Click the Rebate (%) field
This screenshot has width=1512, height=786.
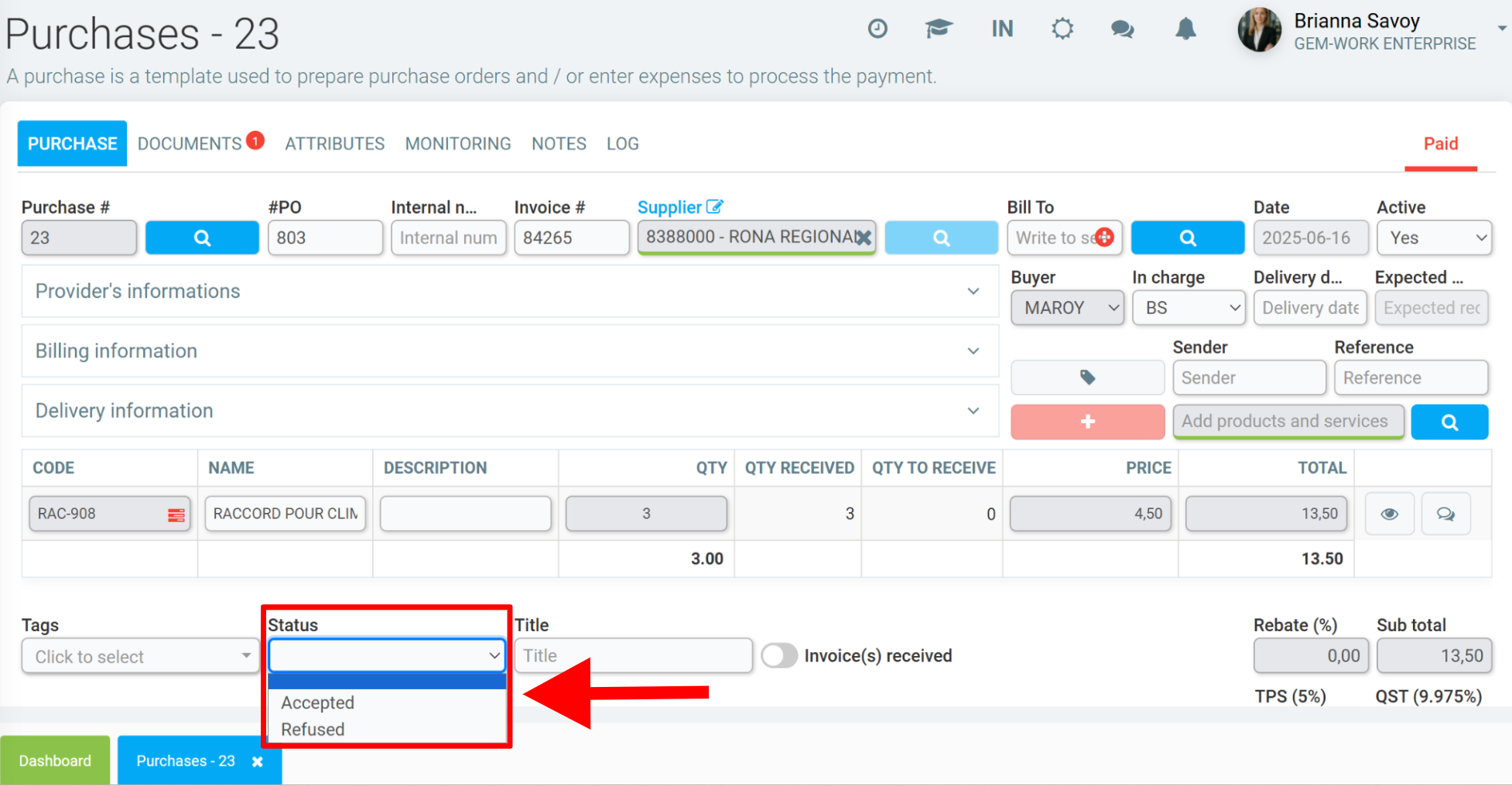tap(1311, 656)
